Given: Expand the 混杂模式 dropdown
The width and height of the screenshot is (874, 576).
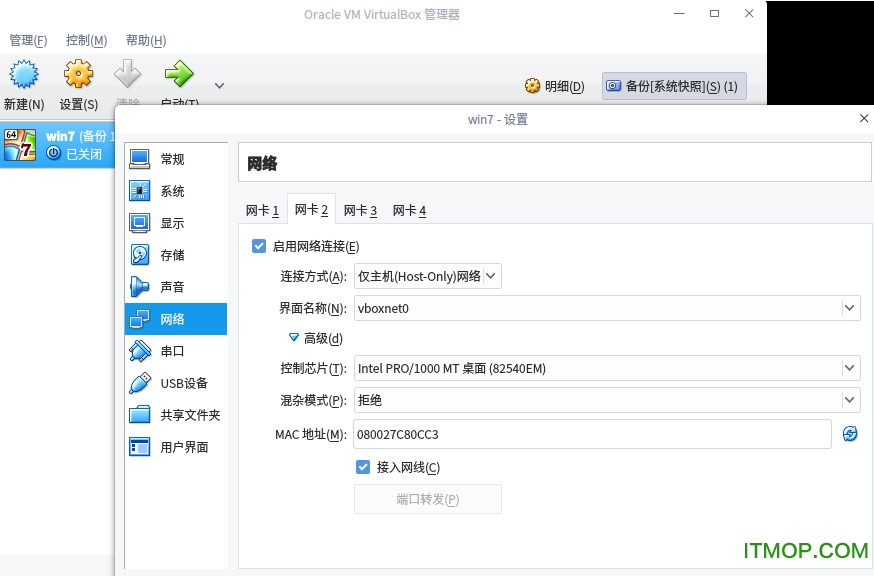Looking at the screenshot, I should pyautogui.click(x=606, y=400).
